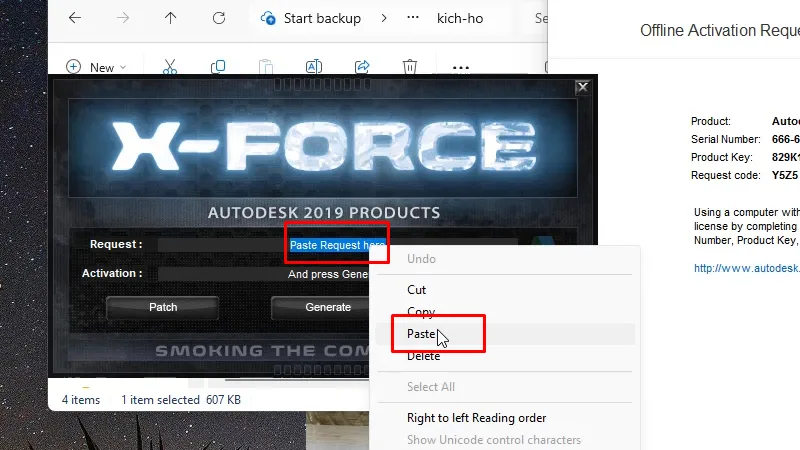Viewport: 800px width, 450px height.
Task: Click the Copy icon in Explorer toolbar
Action: click(x=217, y=67)
